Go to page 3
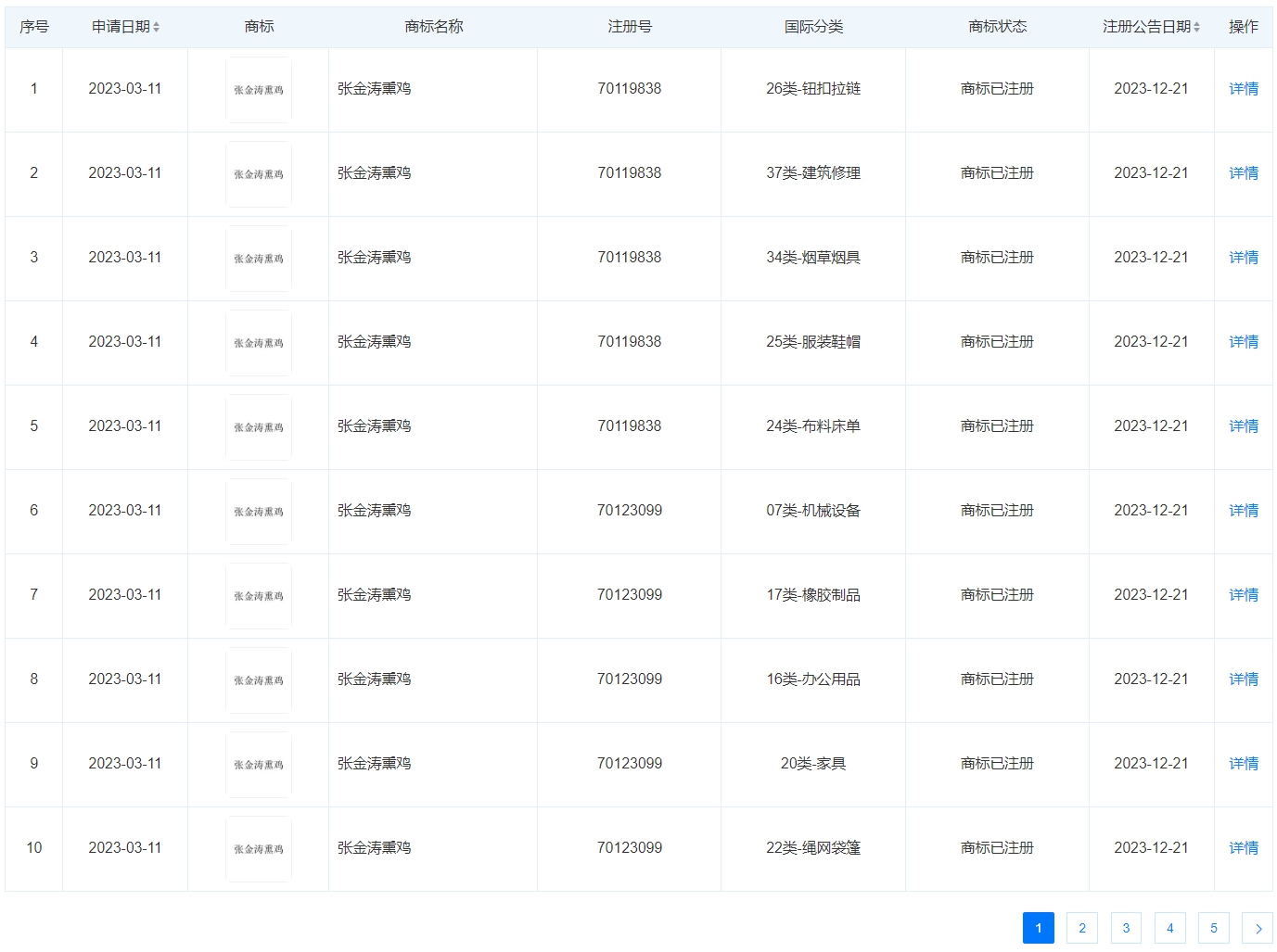 click(1126, 928)
